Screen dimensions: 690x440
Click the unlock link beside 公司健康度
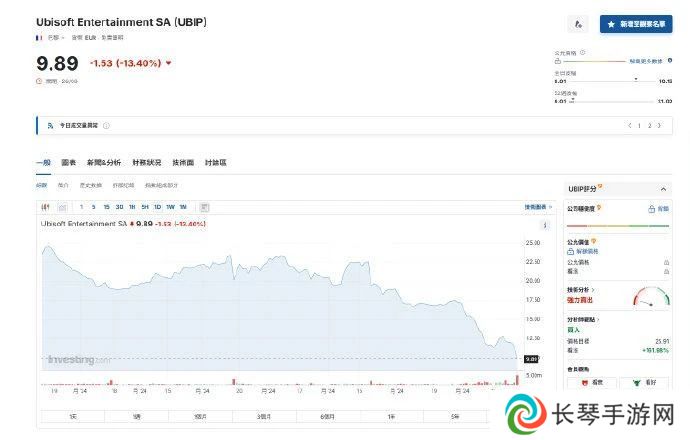pos(659,209)
